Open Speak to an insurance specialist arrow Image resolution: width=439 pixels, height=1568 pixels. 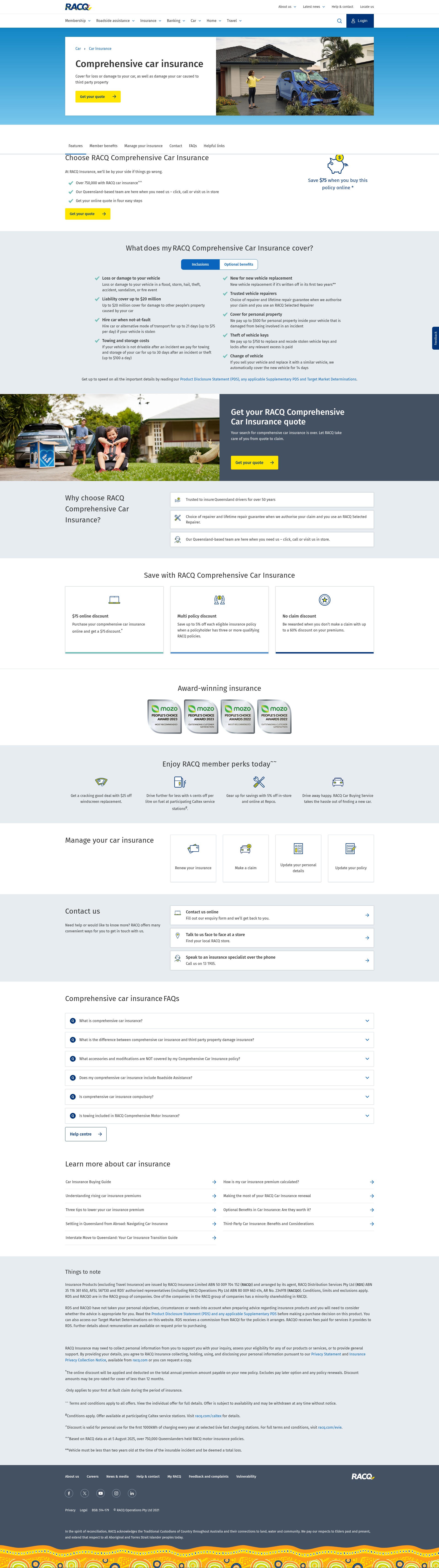point(367,961)
